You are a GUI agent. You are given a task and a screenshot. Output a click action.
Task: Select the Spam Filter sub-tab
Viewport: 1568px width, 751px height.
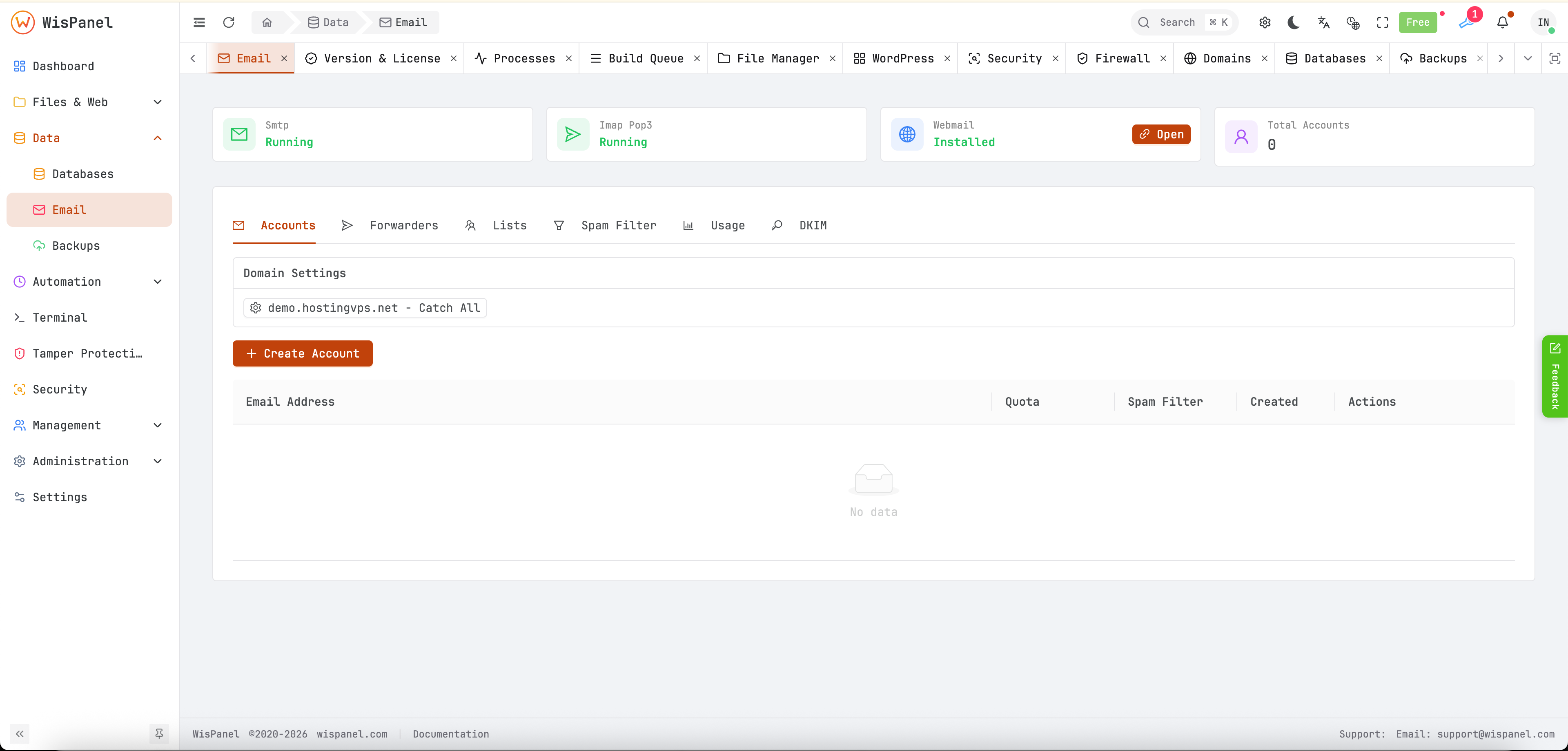pyautogui.click(x=605, y=225)
